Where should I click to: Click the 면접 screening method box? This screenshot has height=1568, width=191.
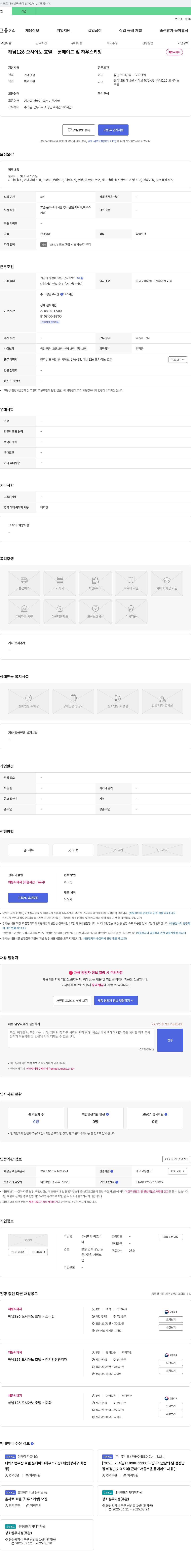coord(73,850)
